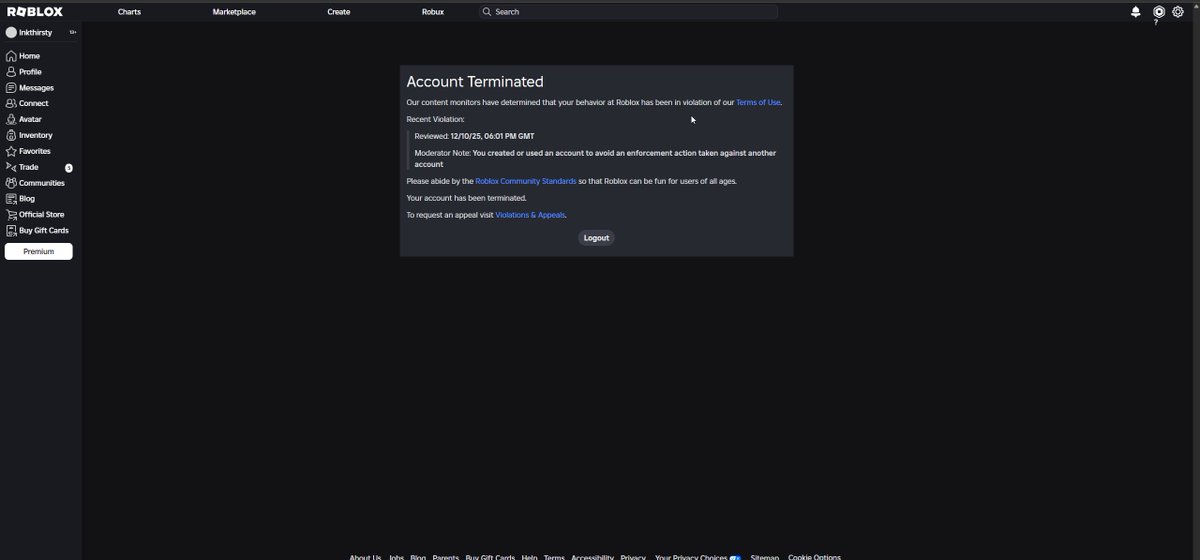Click the Inventory lock-bag icon
Image resolution: width=1200 pixels, height=560 pixels.
click(x=11, y=135)
